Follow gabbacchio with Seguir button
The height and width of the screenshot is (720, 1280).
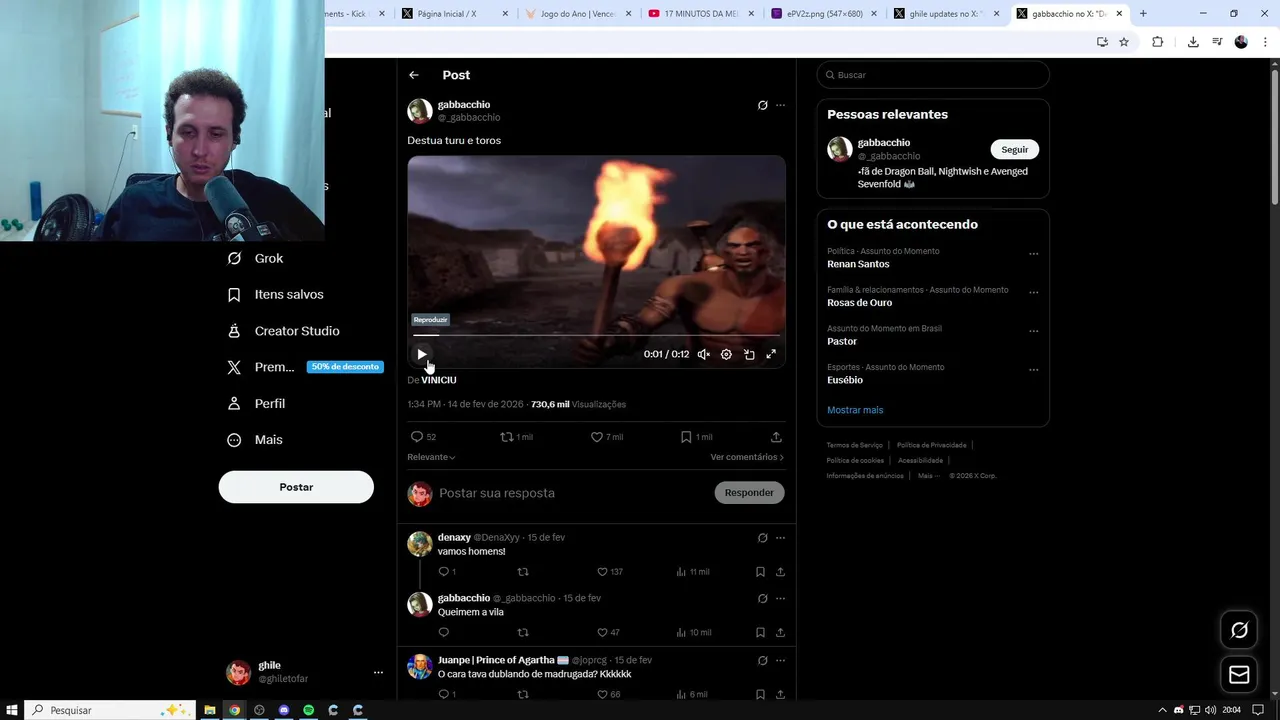[x=1015, y=149]
